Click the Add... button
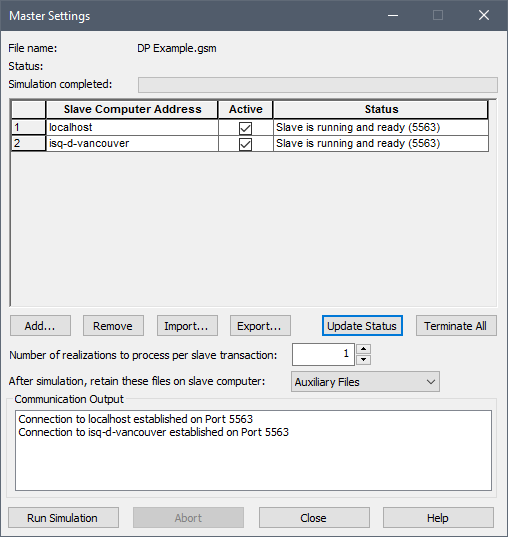 click(40, 326)
